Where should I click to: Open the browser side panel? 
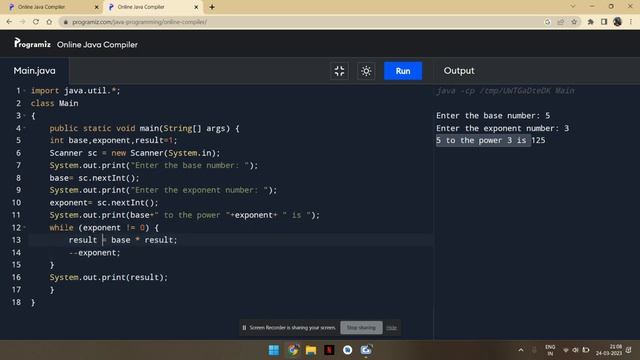[604, 22]
